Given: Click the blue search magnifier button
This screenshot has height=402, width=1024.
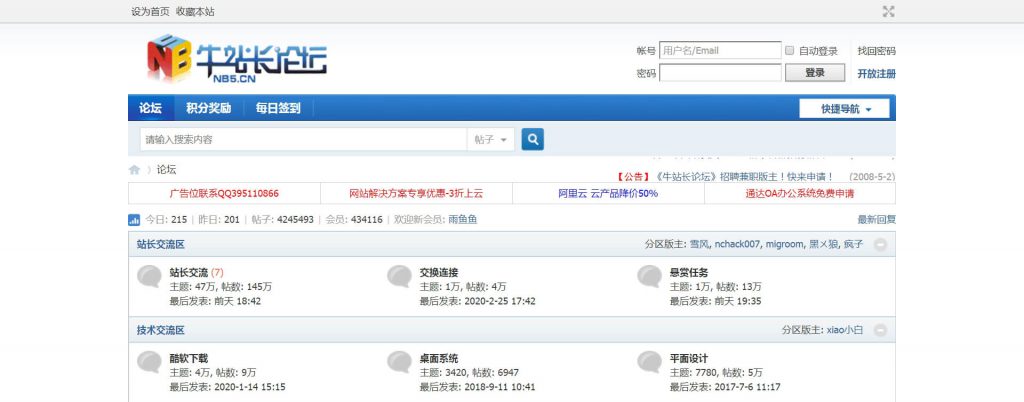Looking at the screenshot, I should 533,140.
